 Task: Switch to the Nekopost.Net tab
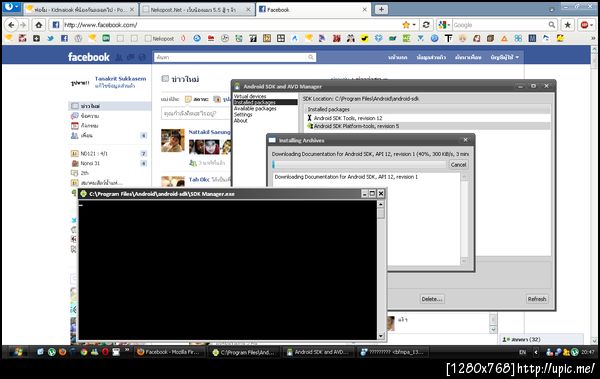197,10
